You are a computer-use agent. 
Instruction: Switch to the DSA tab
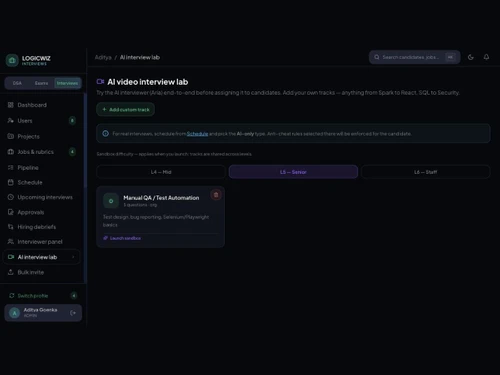click(17, 83)
